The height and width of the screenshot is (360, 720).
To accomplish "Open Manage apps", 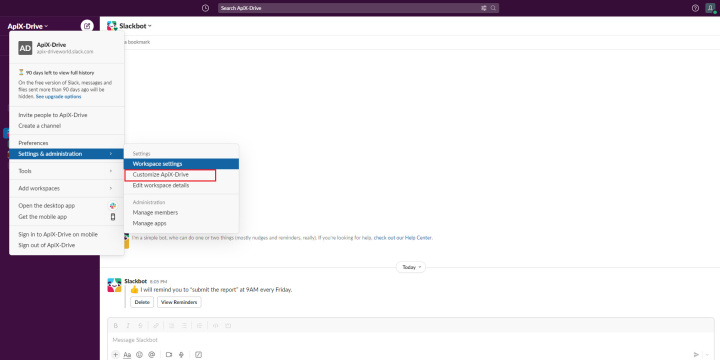I will click(181, 223).
